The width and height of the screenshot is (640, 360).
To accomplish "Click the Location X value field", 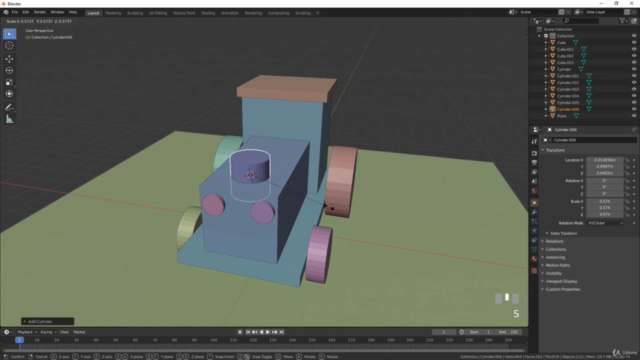I will click(x=605, y=160).
